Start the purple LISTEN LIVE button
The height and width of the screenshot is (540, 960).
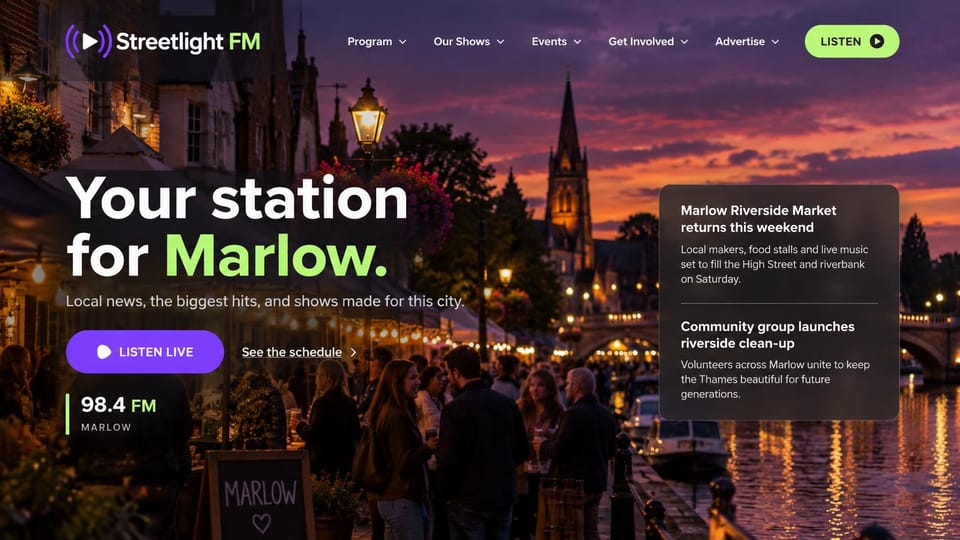coord(145,352)
